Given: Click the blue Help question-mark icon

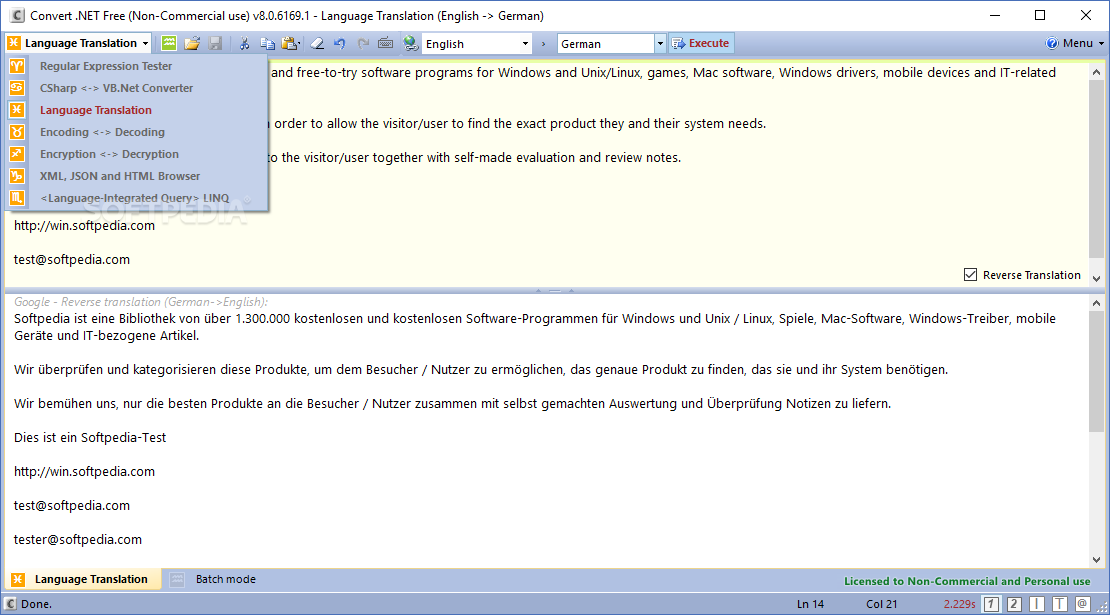Looking at the screenshot, I should (1052, 43).
